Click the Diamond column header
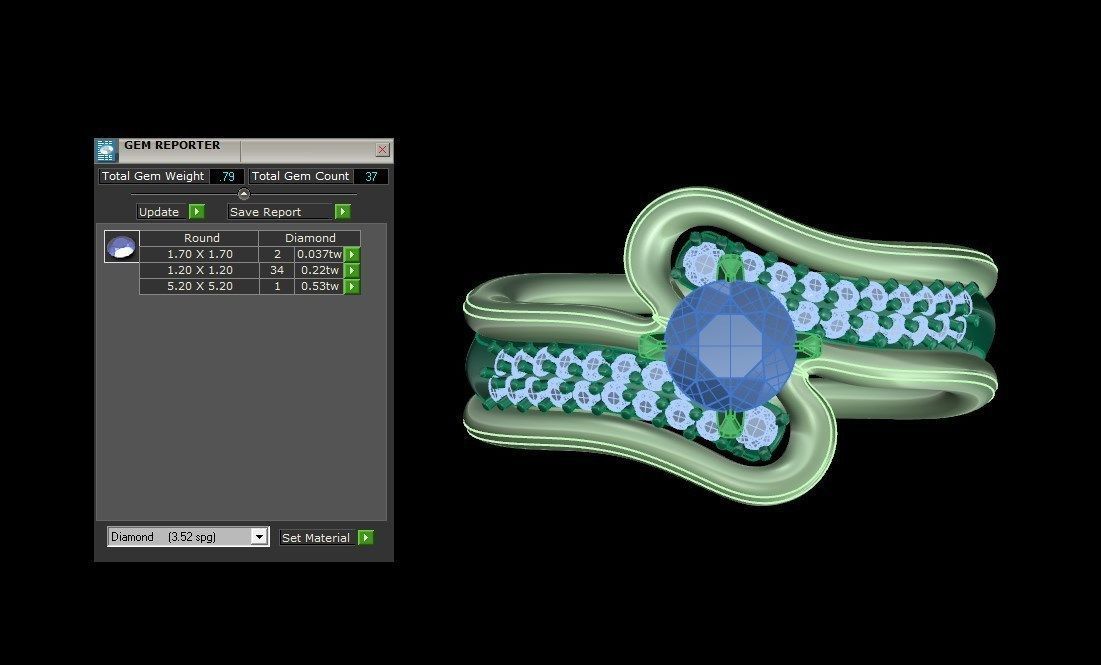Screen dimensions: 1101x665 tap(310, 238)
